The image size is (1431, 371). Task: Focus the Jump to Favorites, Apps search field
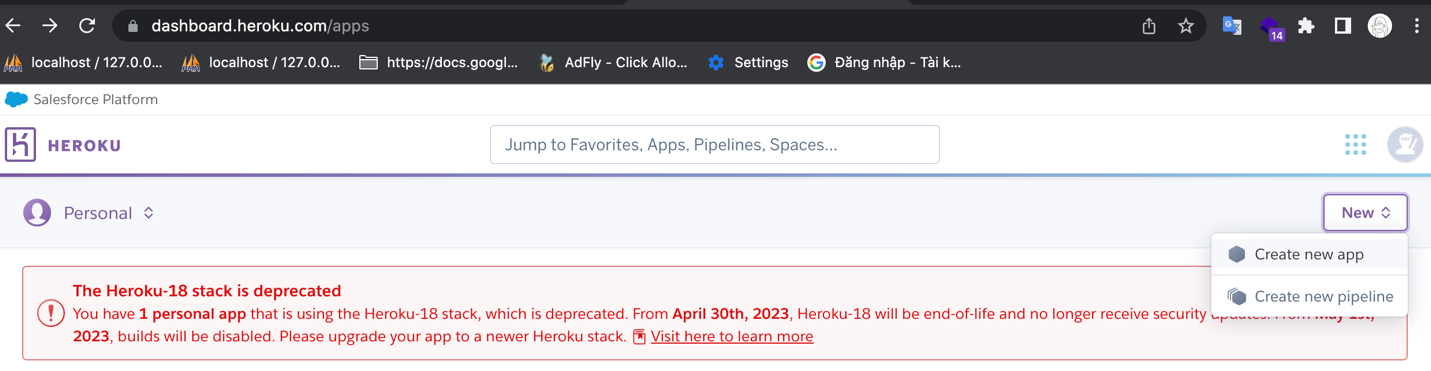(715, 145)
